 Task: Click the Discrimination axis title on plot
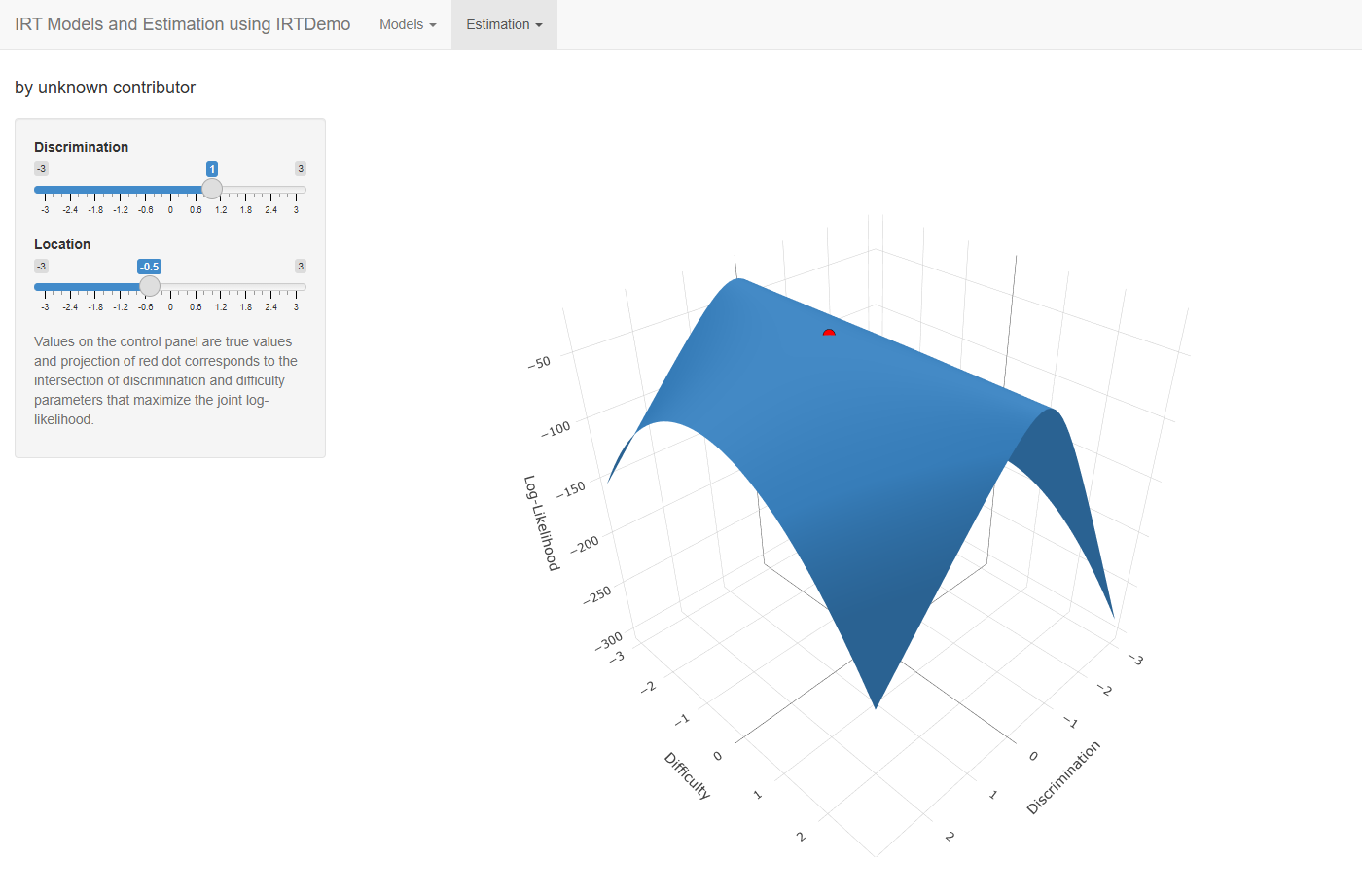(x=1063, y=777)
